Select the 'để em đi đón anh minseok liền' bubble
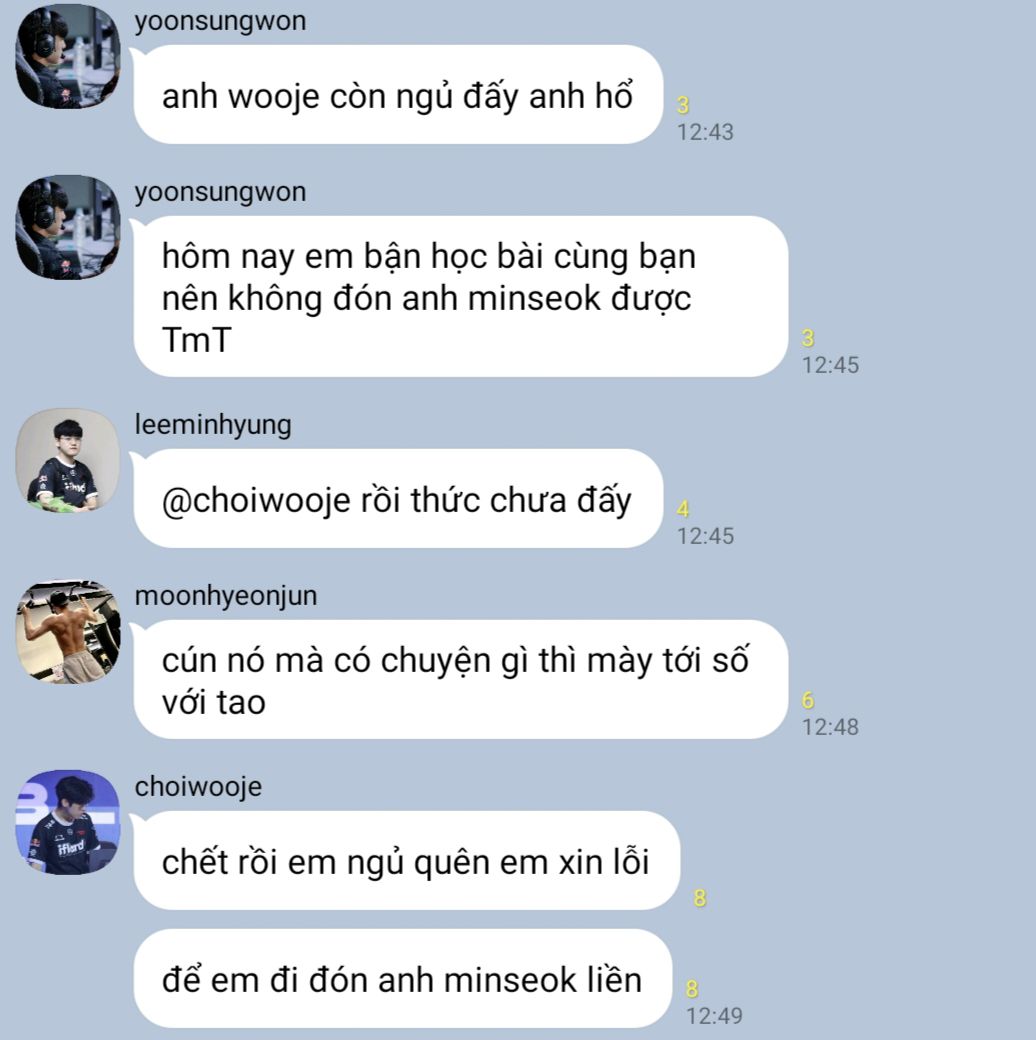The width and height of the screenshot is (1036, 1040). tap(403, 978)
